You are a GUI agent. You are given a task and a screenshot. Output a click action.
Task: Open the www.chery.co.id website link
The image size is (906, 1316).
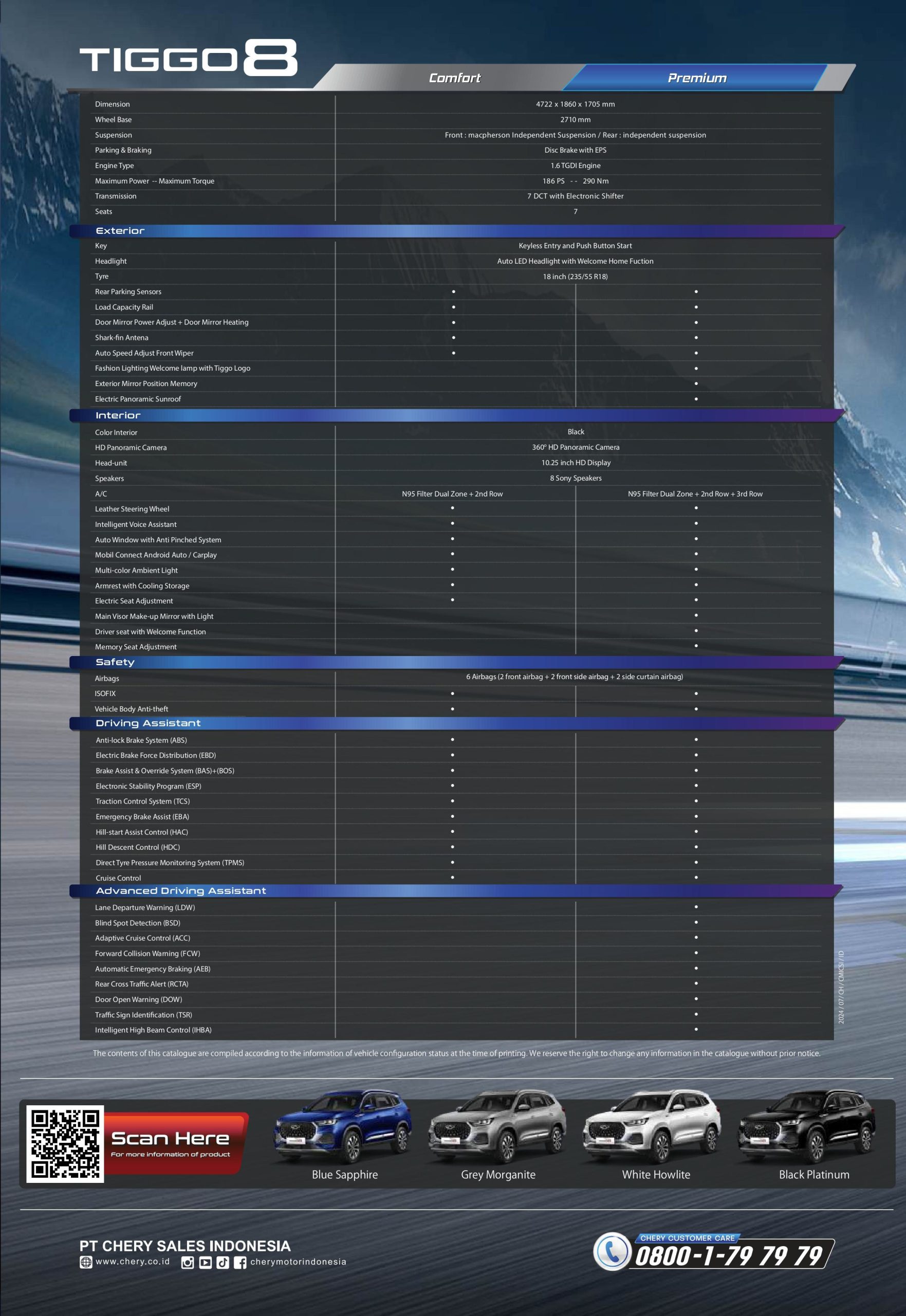[x=132, y=1262]
